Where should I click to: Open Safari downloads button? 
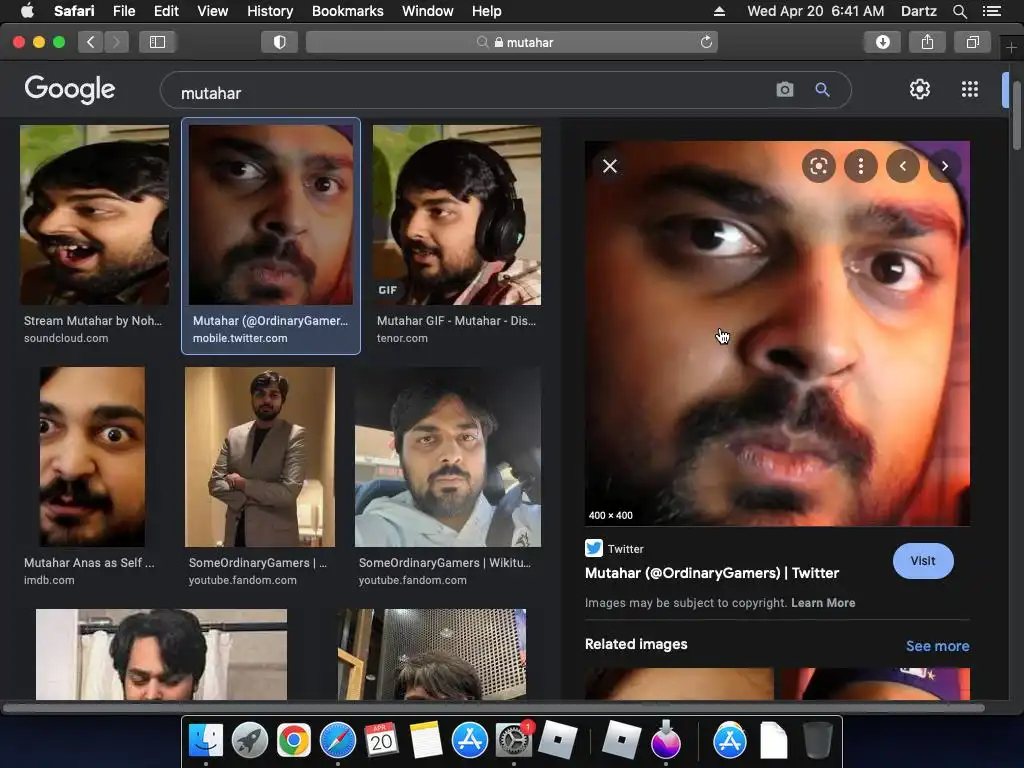coord(882,42)
